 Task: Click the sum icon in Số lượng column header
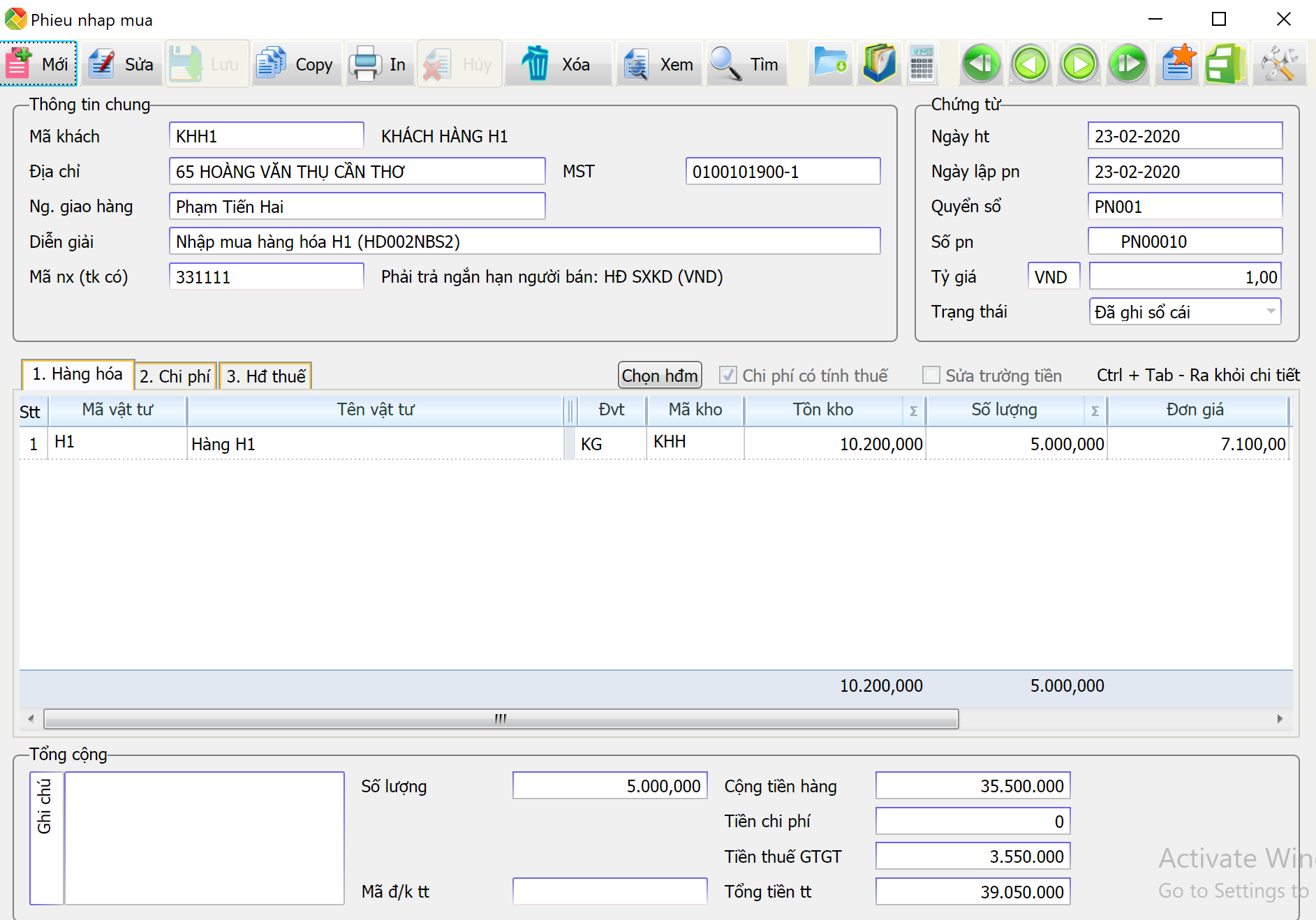[x=1095, y=411]
